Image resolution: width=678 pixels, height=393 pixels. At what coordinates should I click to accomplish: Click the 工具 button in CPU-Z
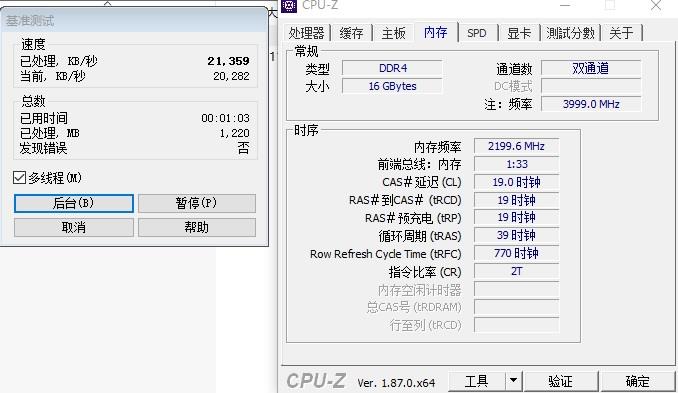pyautogui.click(x=477, y=381)
